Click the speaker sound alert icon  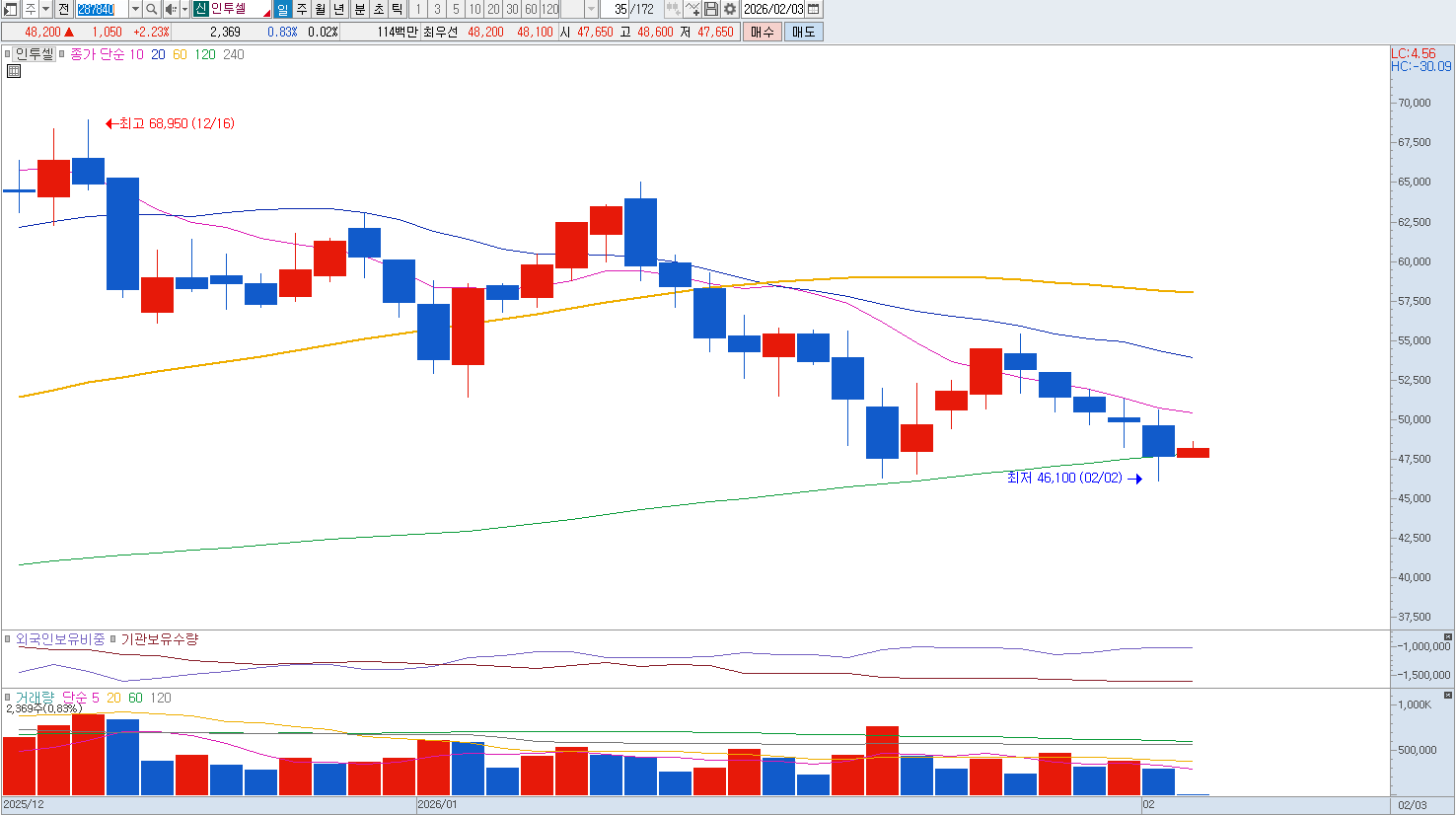point(170,9)
